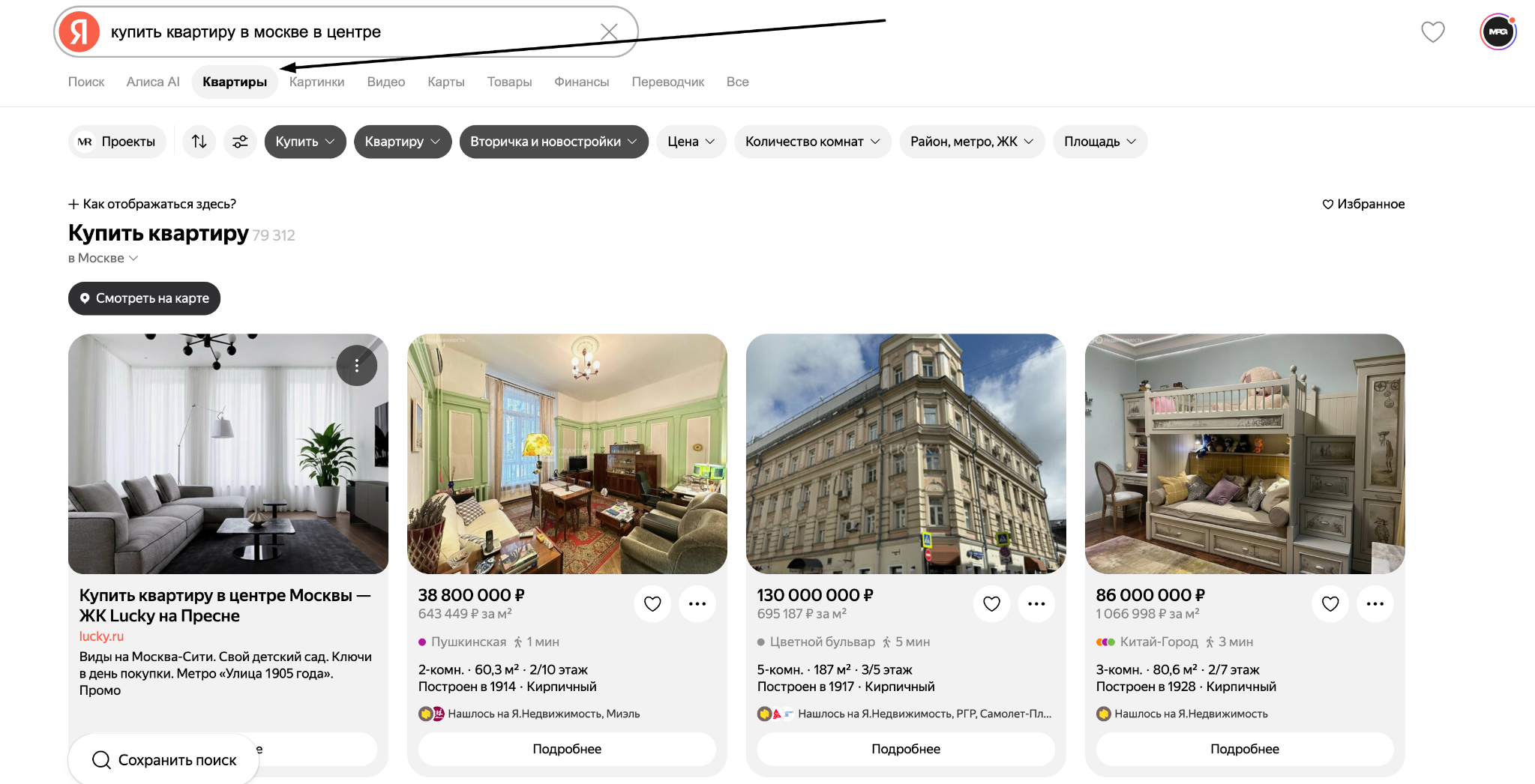Click Сохранить поиск button
The height and width of the screenshot is (784, 1535).
click(x=163, y=759)
